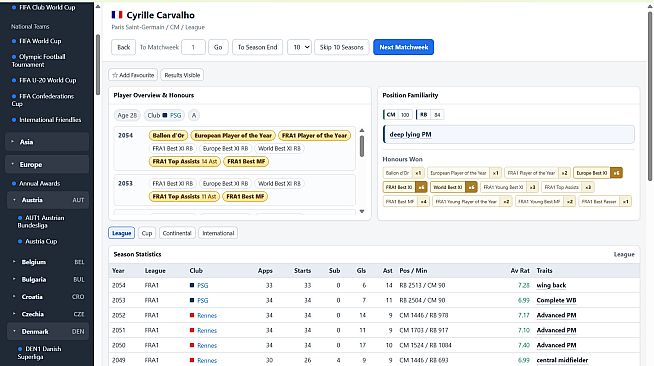Click the 2054 Ballon d'Or badge
Viewport: 654px width, 366px height.
pos(168,135)
